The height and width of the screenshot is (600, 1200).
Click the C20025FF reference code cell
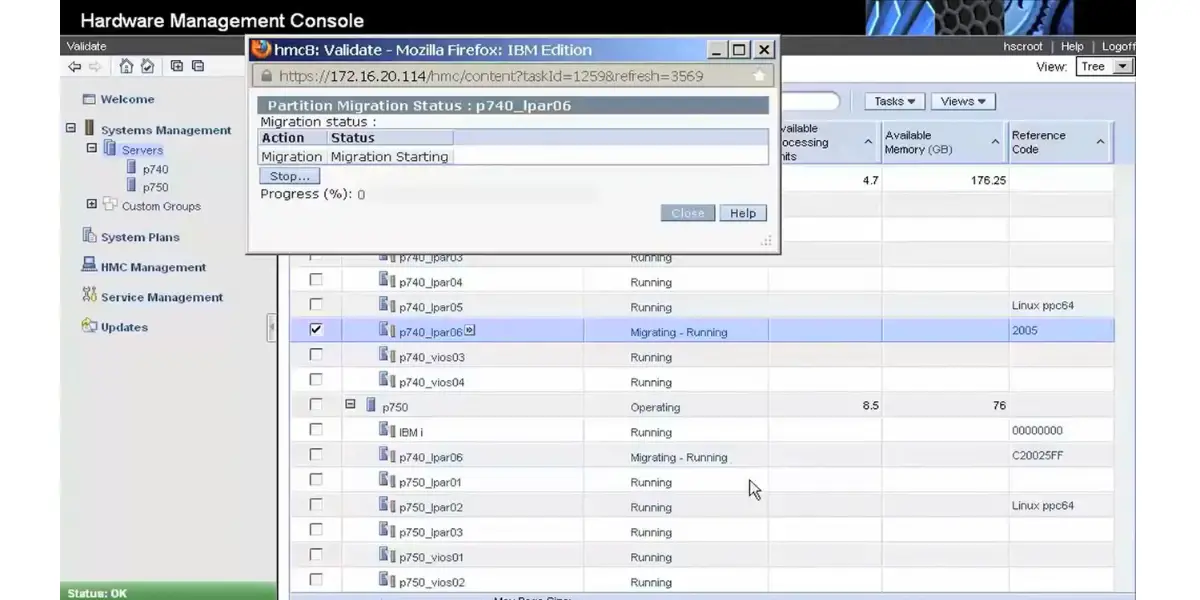[1037, 457]
